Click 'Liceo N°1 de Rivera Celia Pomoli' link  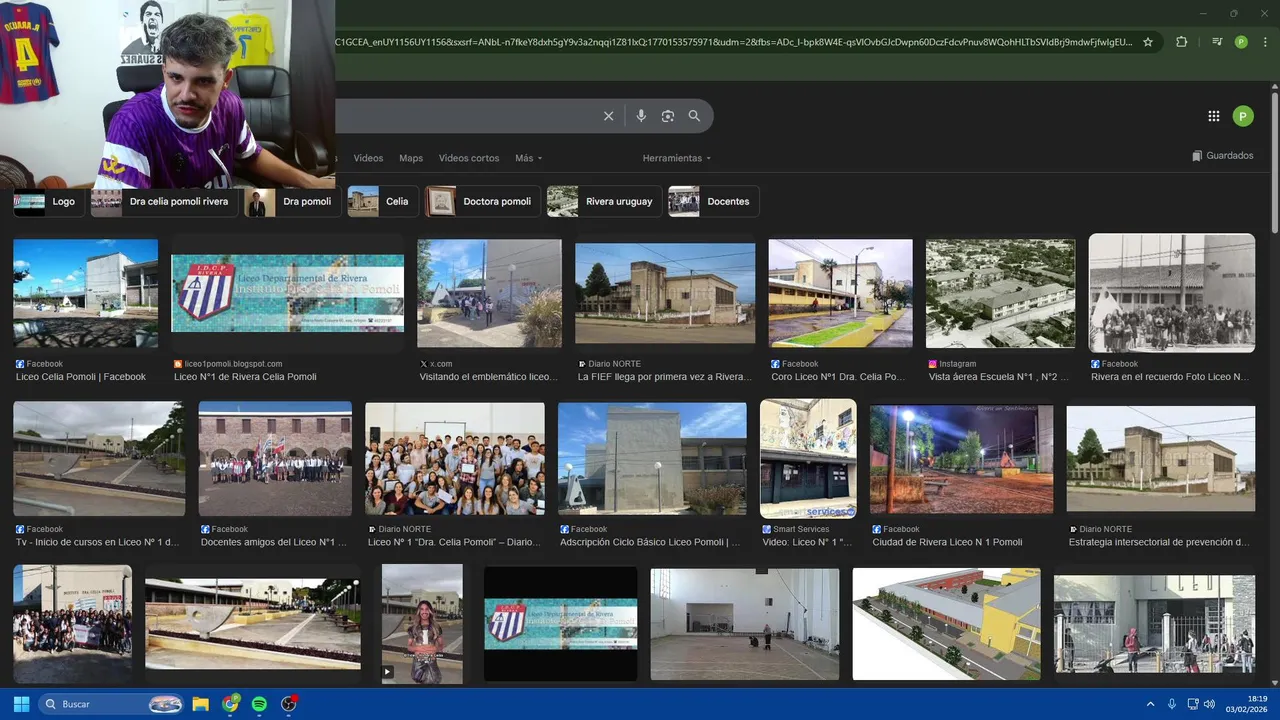click(245, 377)
